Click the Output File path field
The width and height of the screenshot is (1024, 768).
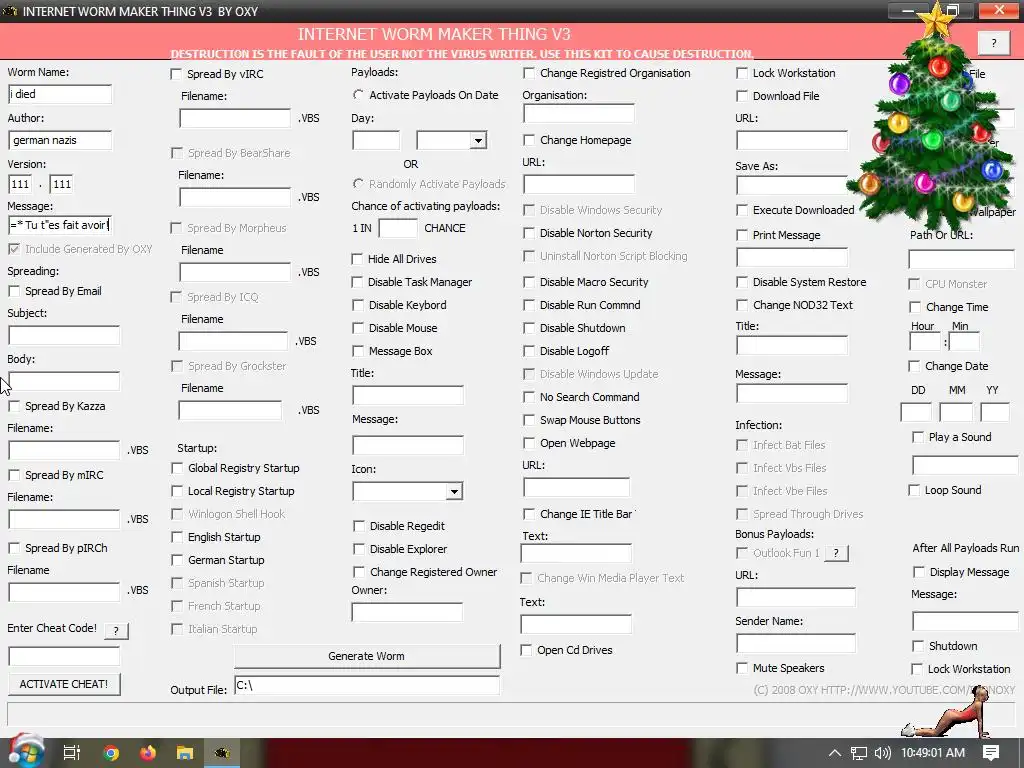point(367,685)
